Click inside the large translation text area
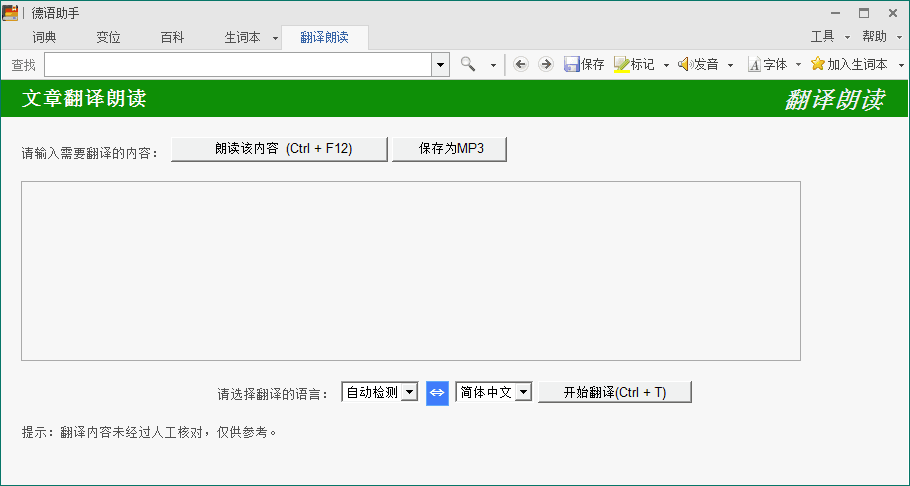The image size is (910, 486). 410,270
